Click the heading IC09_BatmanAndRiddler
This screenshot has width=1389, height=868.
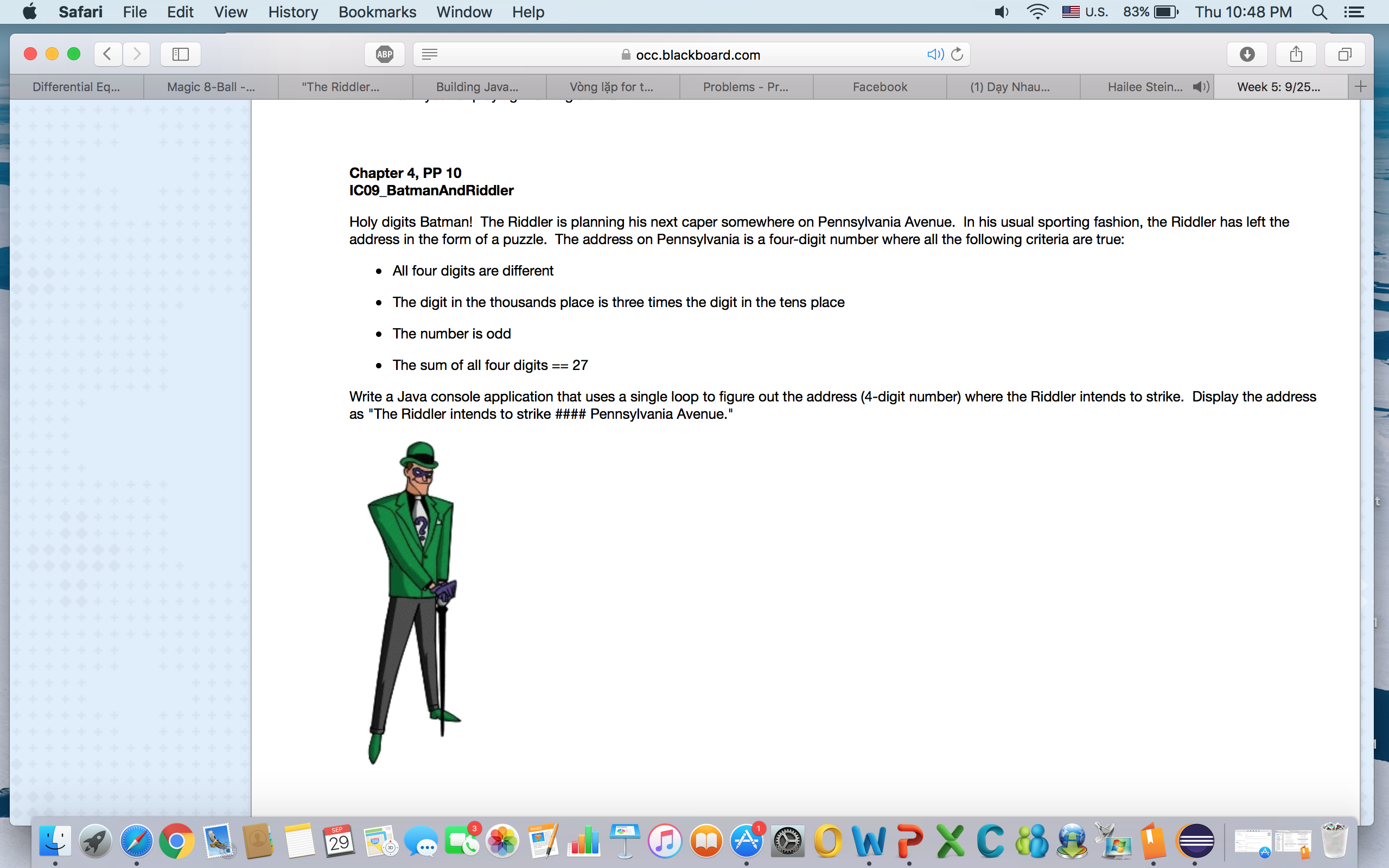pyautogui.click(x=431, y=190)
